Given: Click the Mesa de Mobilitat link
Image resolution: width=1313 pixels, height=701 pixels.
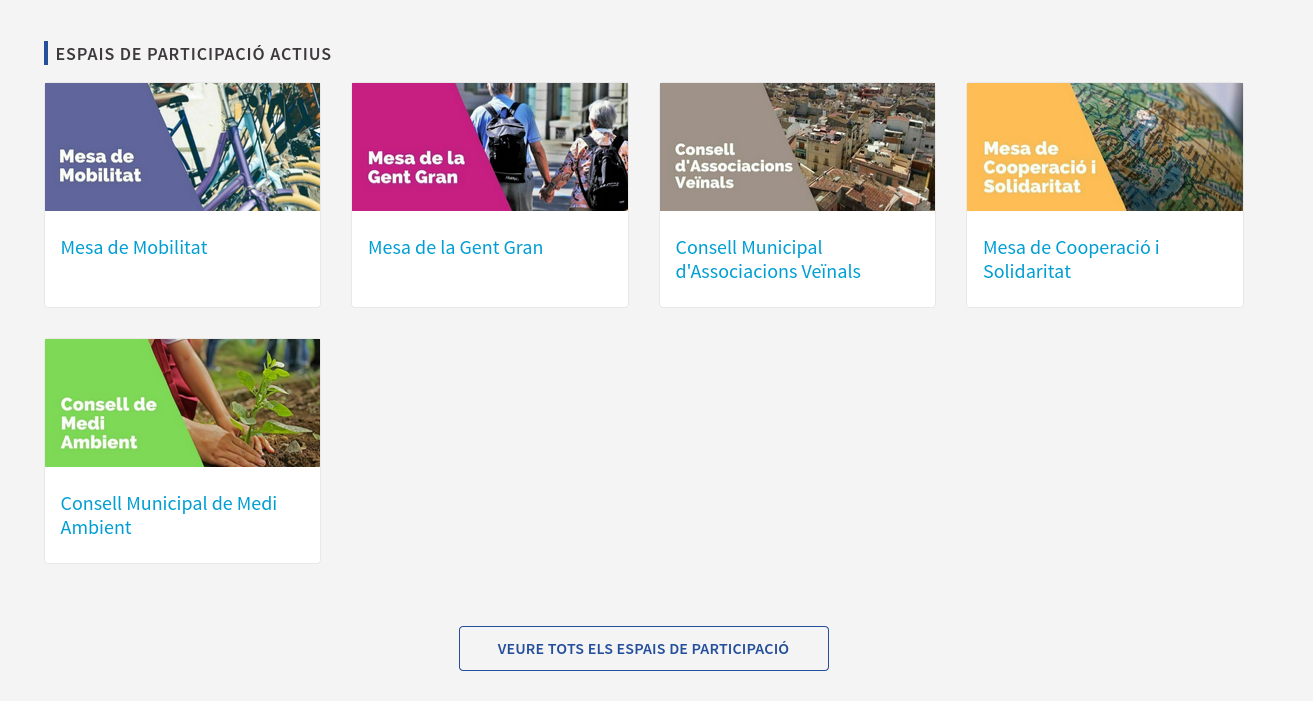Looking at the screenshot, I should pos(134,247).
